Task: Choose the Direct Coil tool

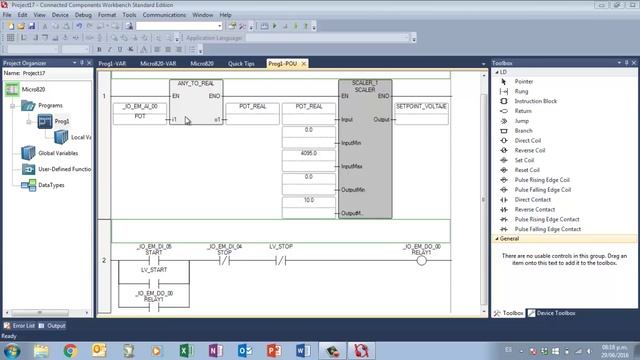Action: pyautogui.click(x=527, y=140)
